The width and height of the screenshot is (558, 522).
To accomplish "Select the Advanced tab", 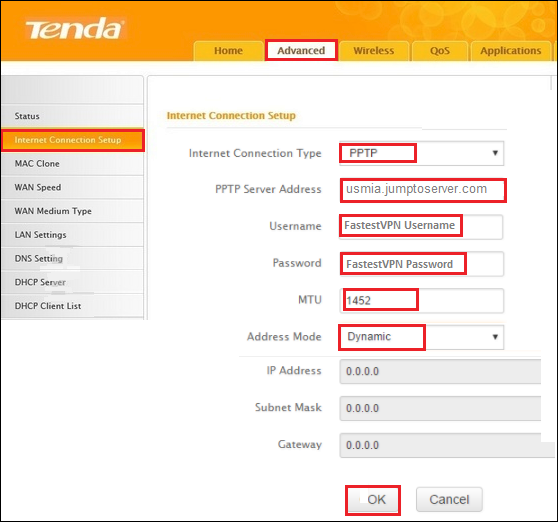I will pos(301,51).
